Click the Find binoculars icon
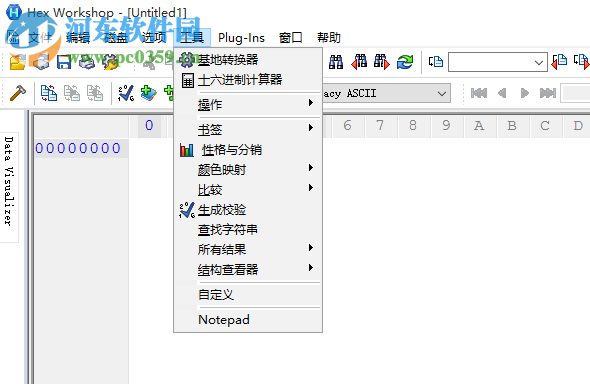This screenshot has width=590, height=384. coord(336,62)
